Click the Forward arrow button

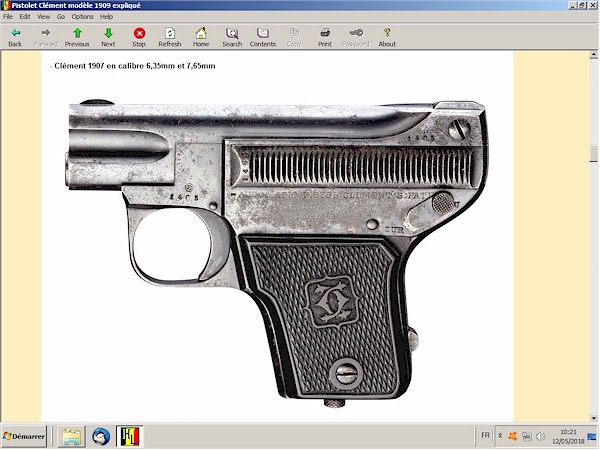[x=46, y=38]
